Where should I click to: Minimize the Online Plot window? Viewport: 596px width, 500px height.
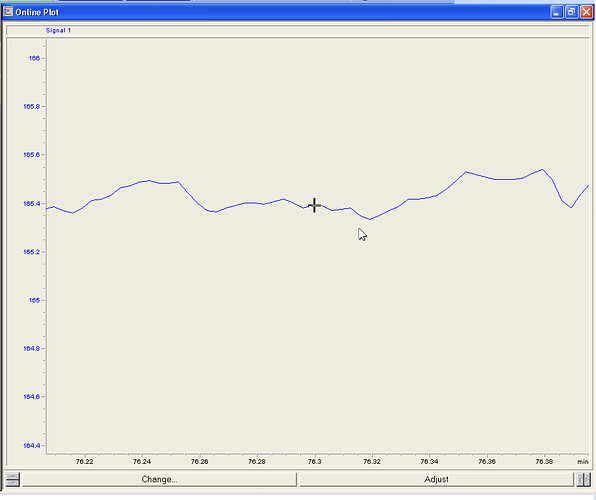point(556,12)
